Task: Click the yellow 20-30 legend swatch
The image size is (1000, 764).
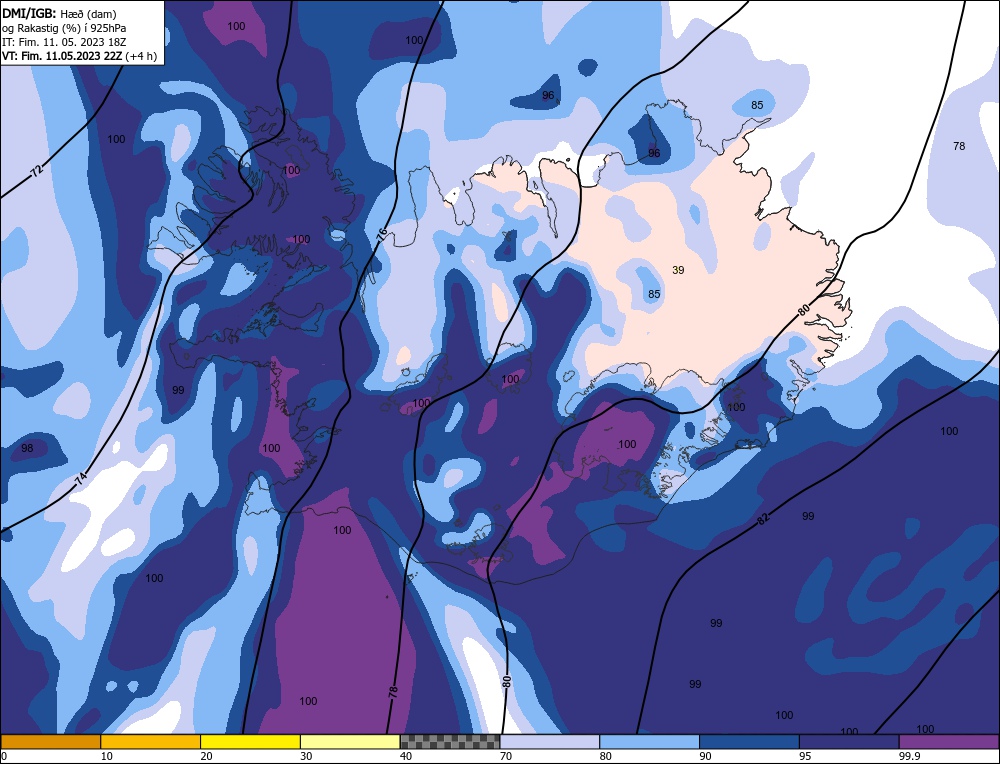Action: 250,741
